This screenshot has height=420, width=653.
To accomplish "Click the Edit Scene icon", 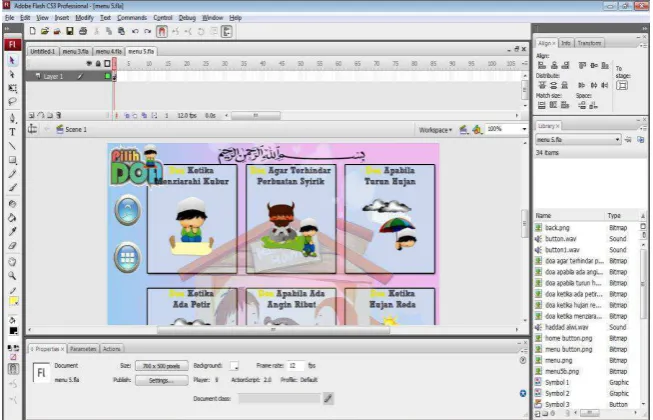I will tap(464, 130).
